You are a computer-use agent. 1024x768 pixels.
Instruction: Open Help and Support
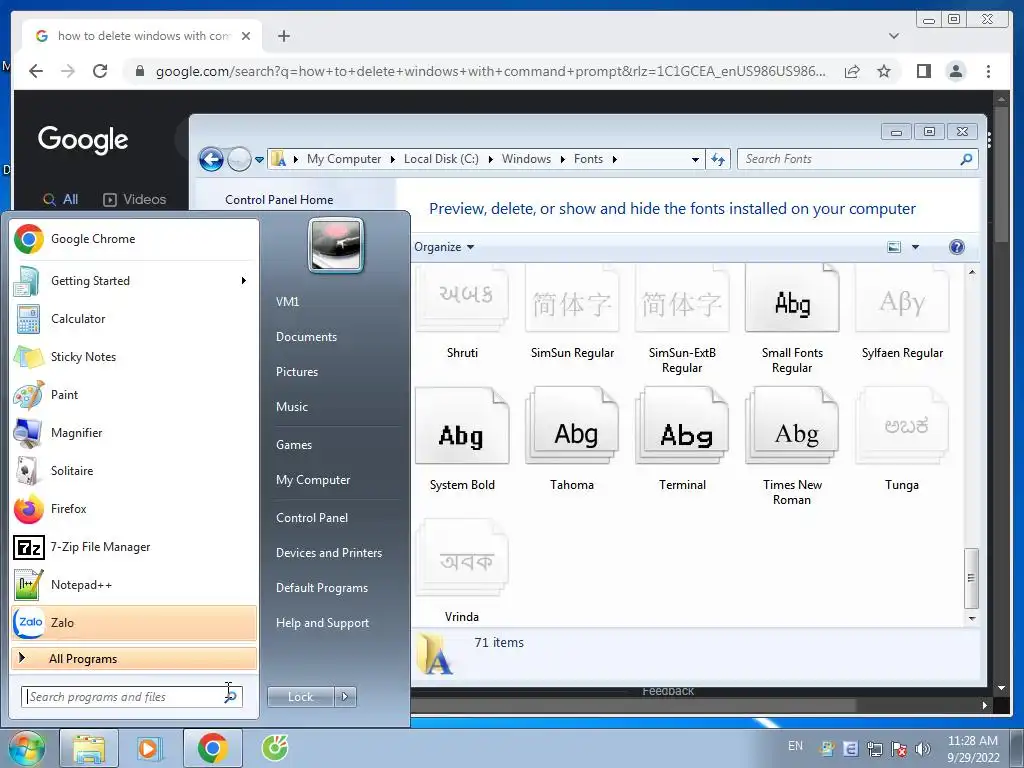pyautogui.click(x=323, y=623)
